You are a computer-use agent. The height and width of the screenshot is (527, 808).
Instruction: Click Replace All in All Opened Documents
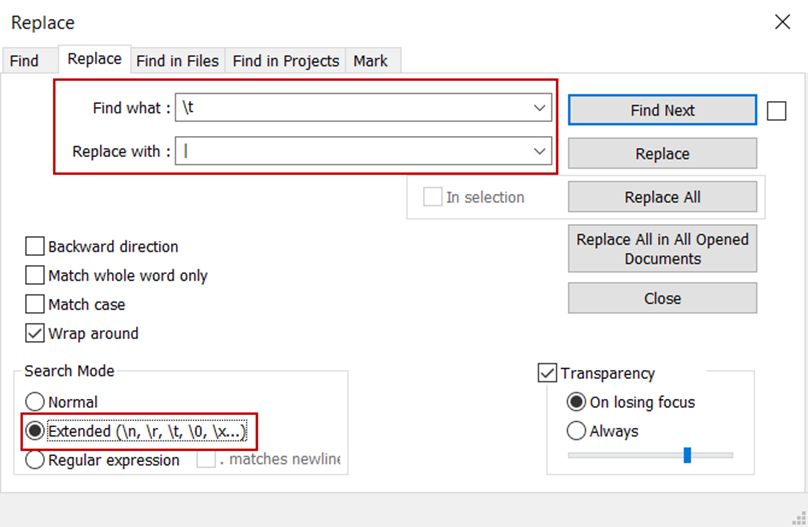pyautogui.click(x=662, y=248)
